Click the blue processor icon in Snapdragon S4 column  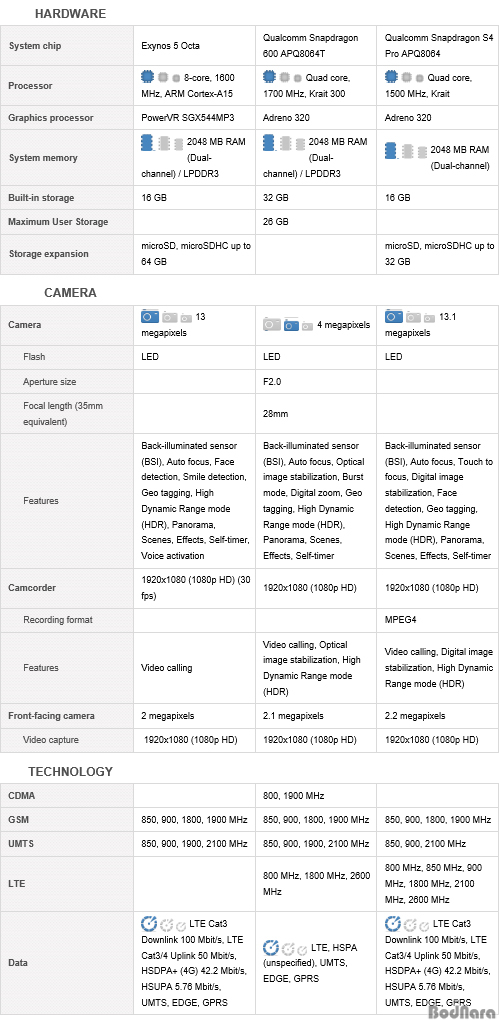tap(392, 78)
